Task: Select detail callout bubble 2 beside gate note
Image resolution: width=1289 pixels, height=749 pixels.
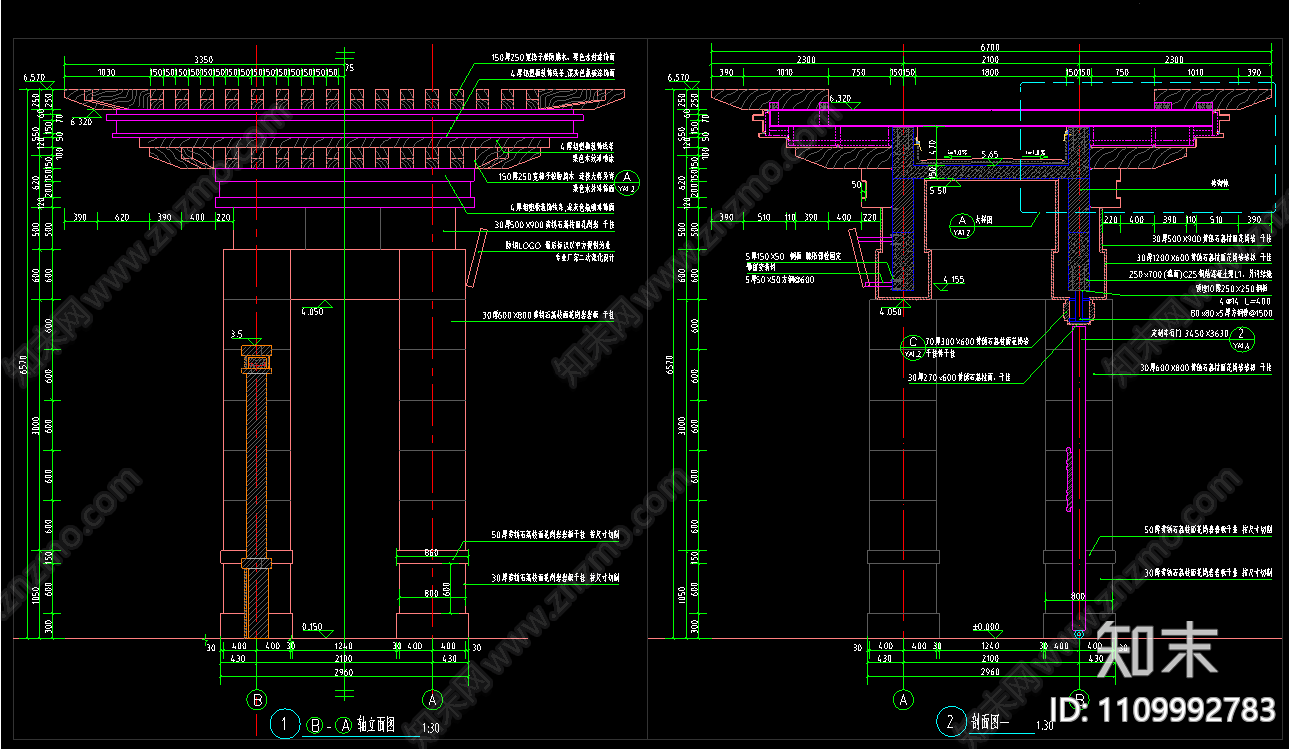Action: 1240,339
